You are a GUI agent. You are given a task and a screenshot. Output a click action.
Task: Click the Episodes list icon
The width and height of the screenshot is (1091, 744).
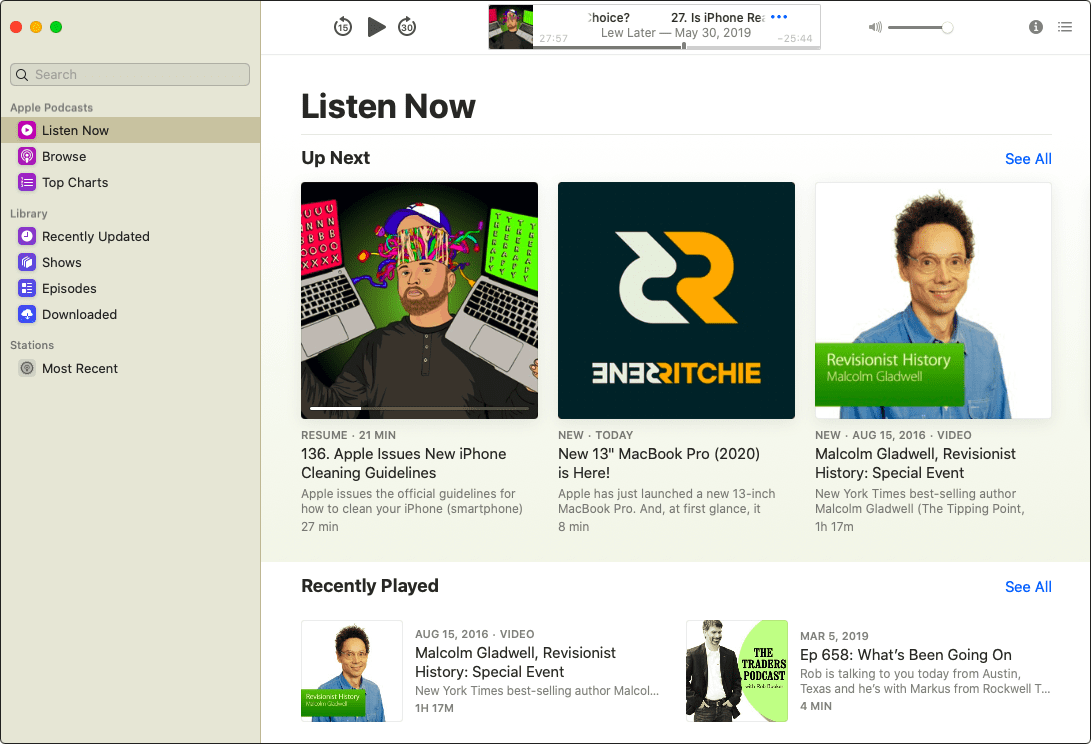(26, 288)
